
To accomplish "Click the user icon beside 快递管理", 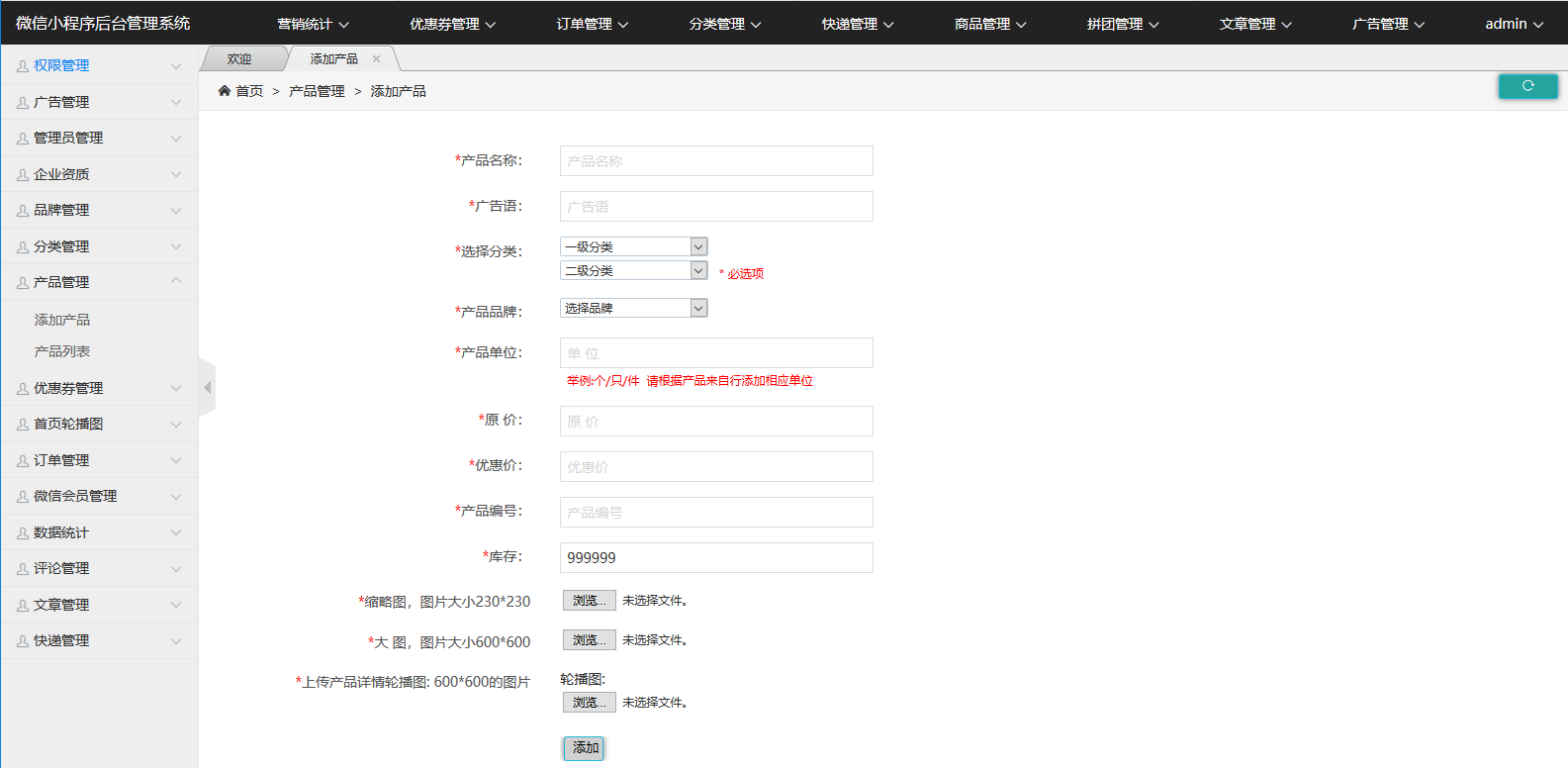I will pos(22,641).
